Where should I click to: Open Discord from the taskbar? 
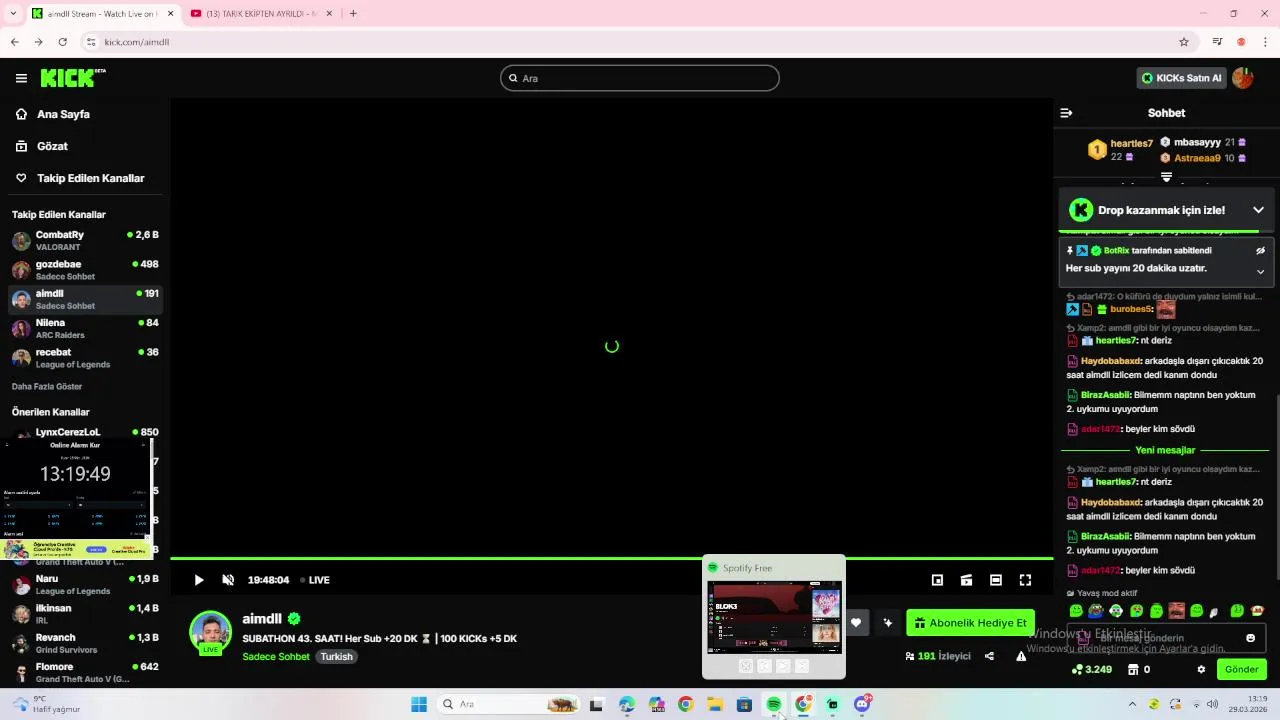862,704
